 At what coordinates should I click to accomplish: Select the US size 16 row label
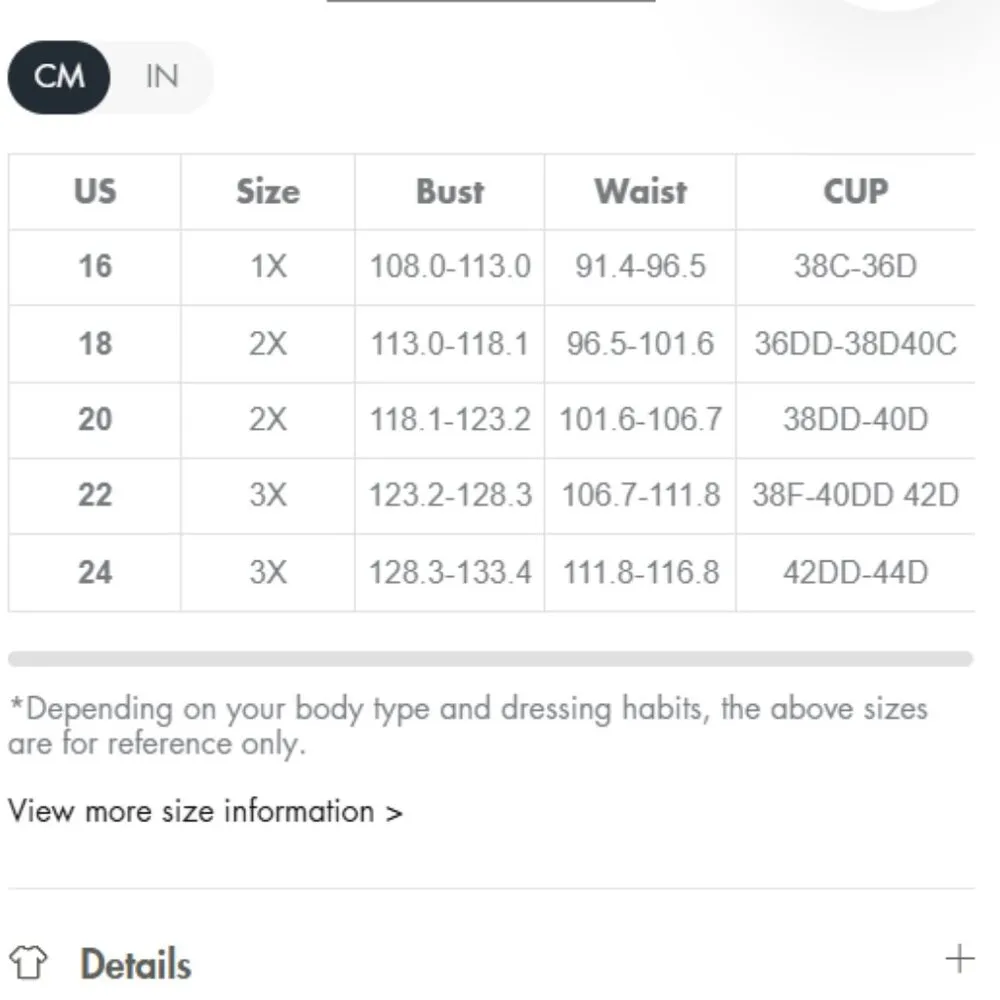click(x=95, y=267)
